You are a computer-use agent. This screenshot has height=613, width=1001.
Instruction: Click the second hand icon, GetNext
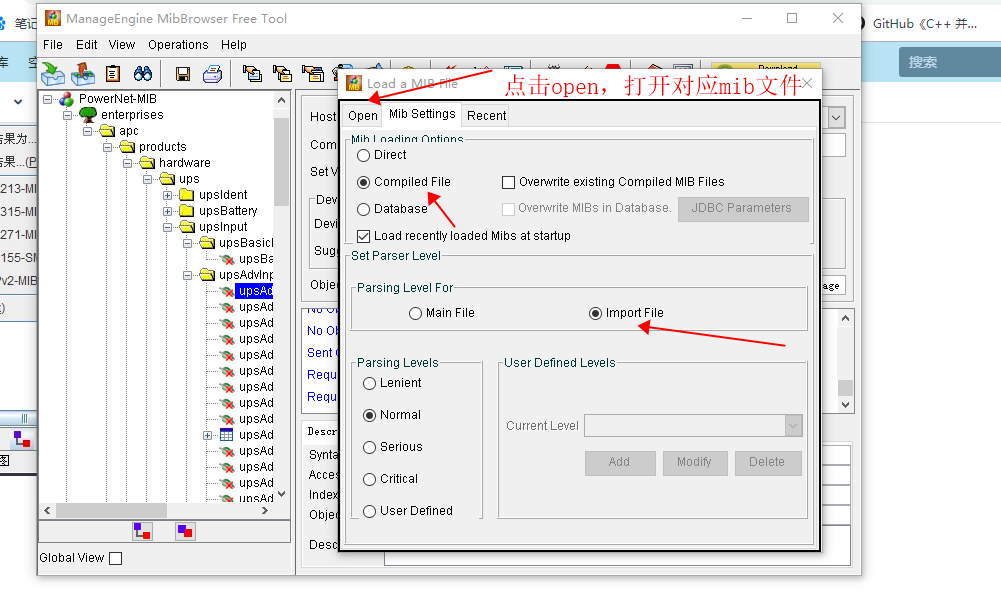[282, 74]
